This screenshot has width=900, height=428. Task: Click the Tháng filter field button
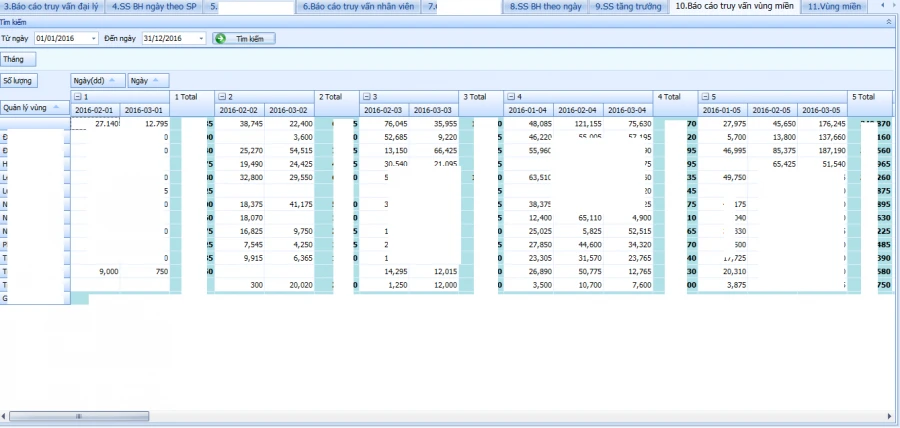coord(18,59)
